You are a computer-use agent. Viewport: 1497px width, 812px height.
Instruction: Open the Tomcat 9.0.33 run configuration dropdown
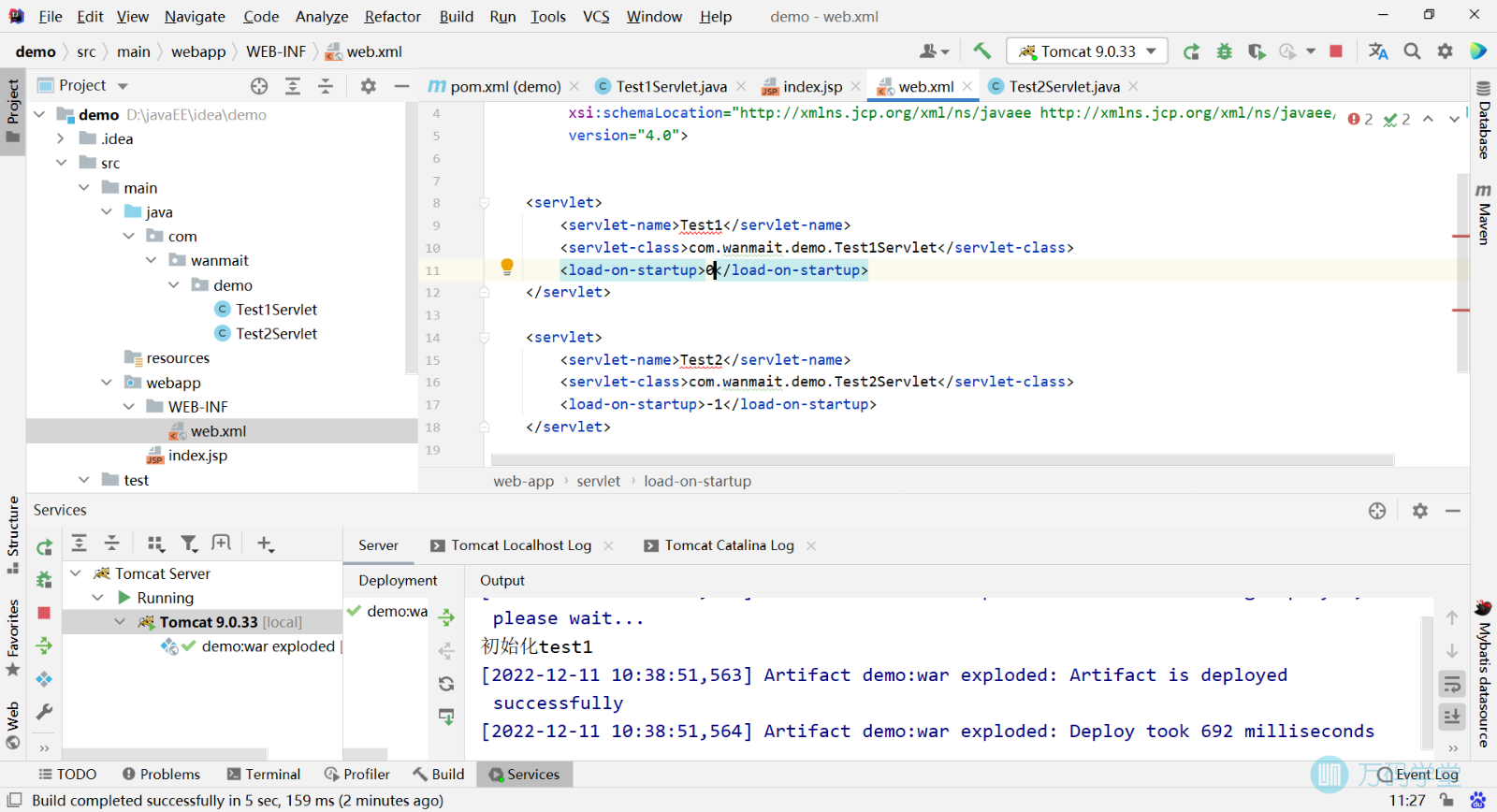(x=1088, y=51)
